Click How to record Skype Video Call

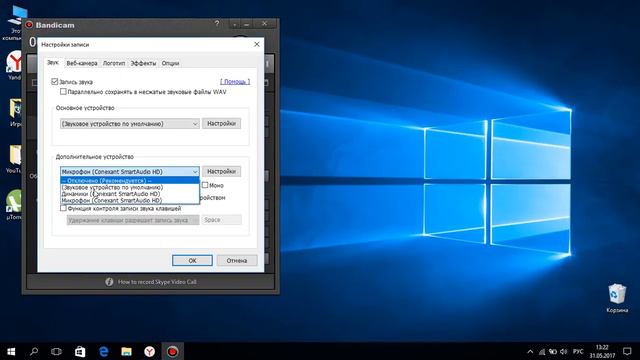(x=157, y=282)
